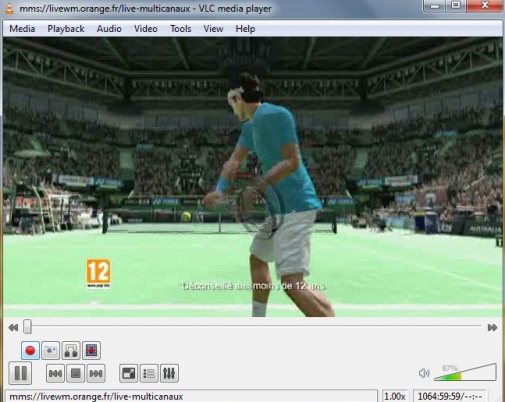Open the Playback menu
The image size is (505, 402).
(66, 29)
